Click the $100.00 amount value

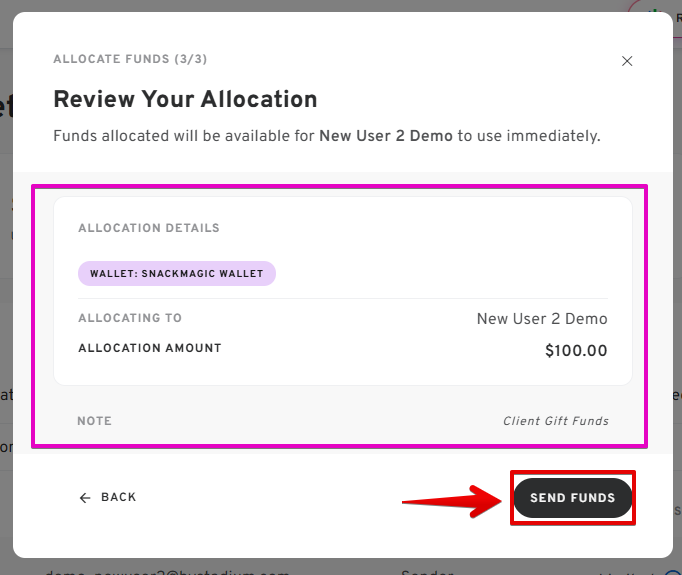[576, 351]
